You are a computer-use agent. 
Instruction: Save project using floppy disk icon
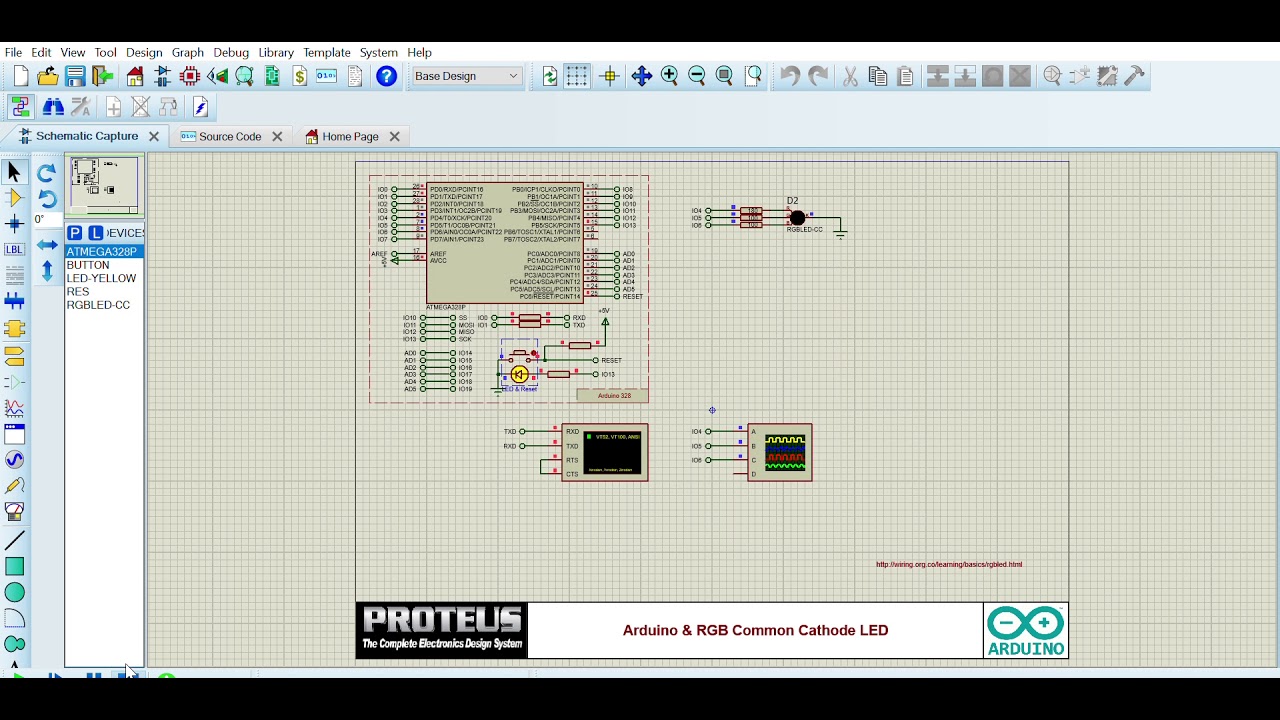coord(75,76)
